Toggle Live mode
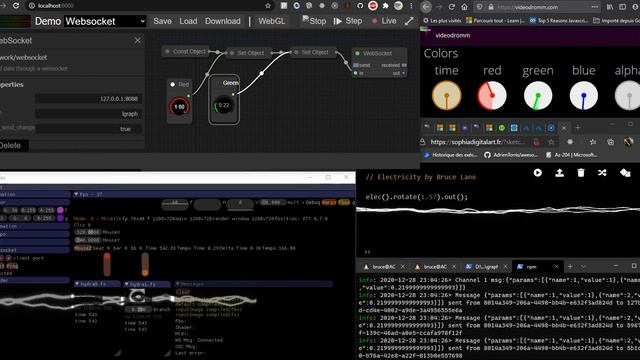Image resolution: width=640 pixels, height=360 pixels. coord(384,21)
